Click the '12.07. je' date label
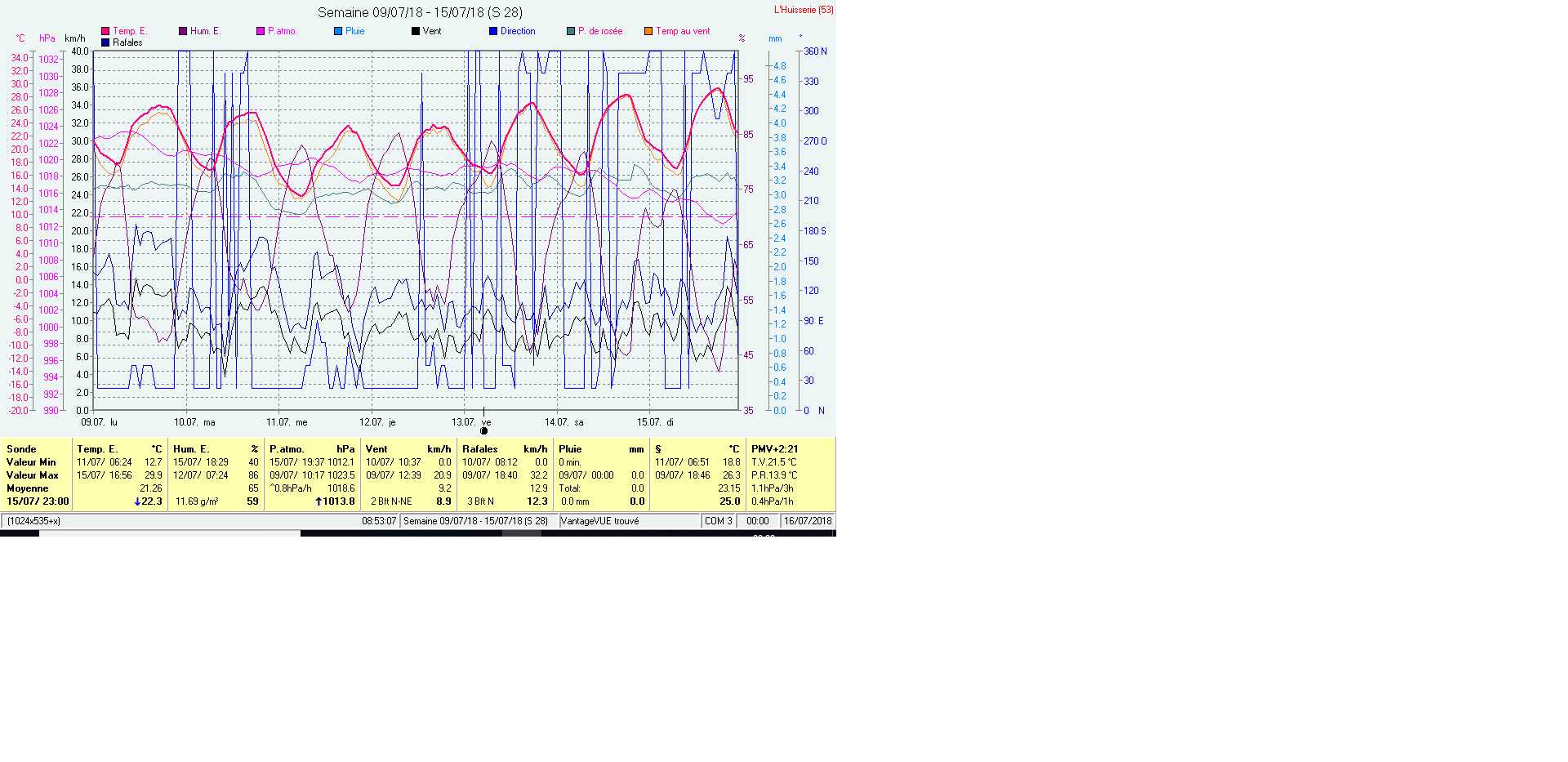 pos(377,422)
